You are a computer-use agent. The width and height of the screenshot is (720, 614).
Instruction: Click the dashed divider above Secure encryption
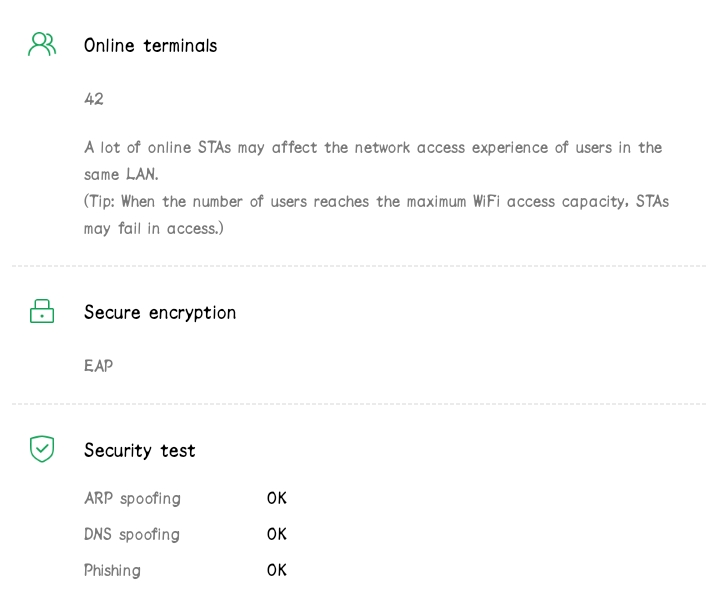click(358, 266)
